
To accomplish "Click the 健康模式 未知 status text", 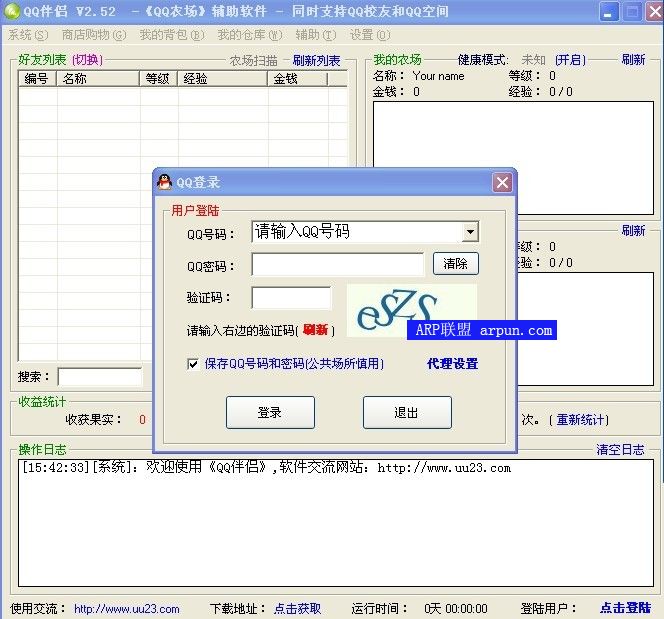I will [x=533, y=60].
